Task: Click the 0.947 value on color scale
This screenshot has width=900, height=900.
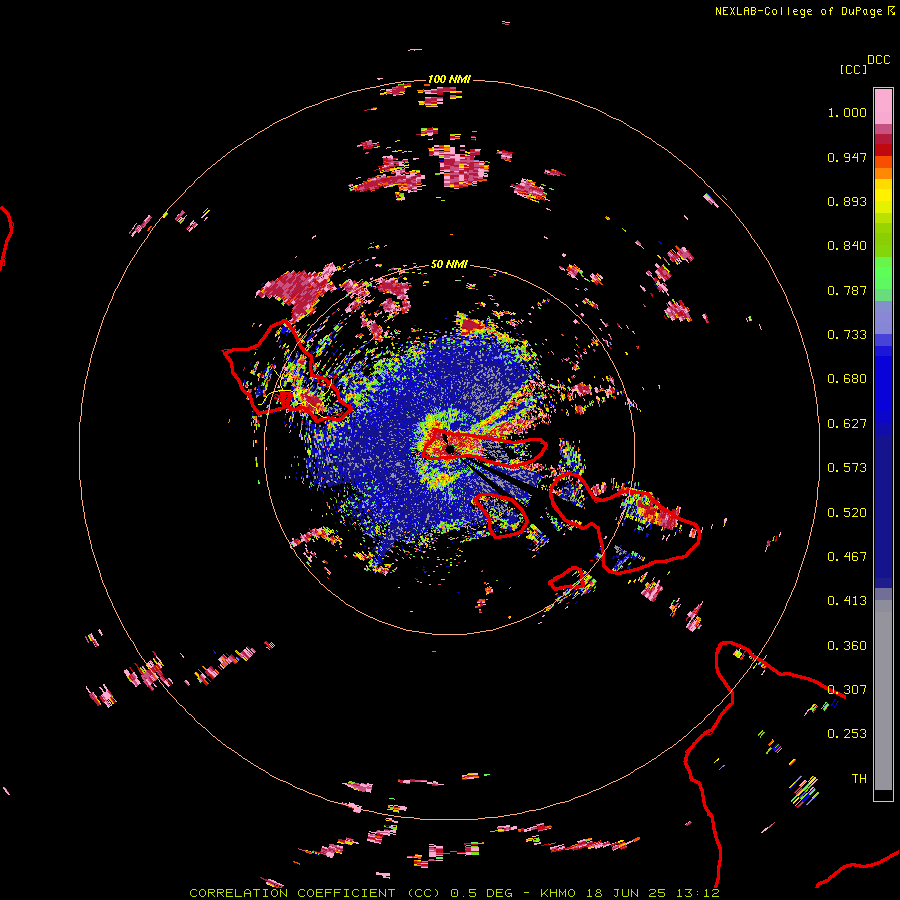Action: [847, 157]
